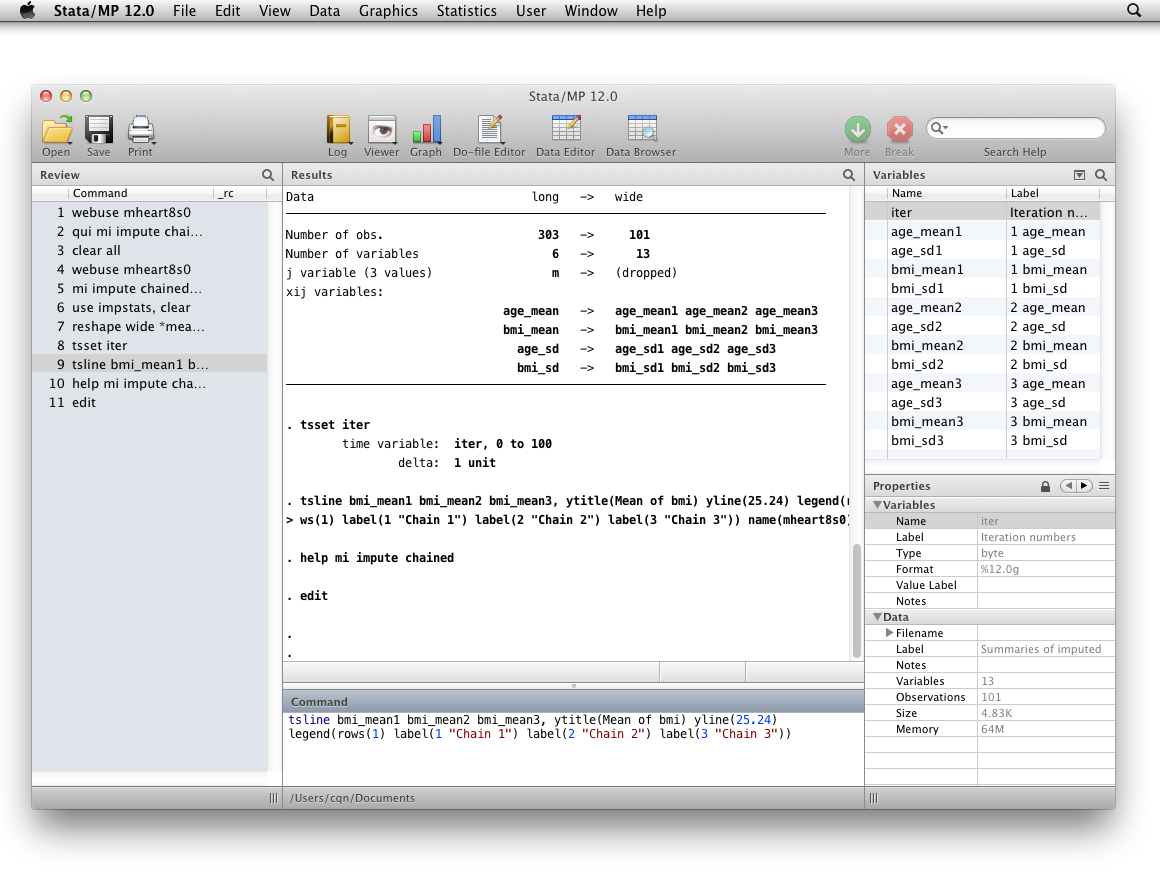Select review command 'reshape wide *mea…'
This screenshot has height=876, width=1160.
click(149, 326)
